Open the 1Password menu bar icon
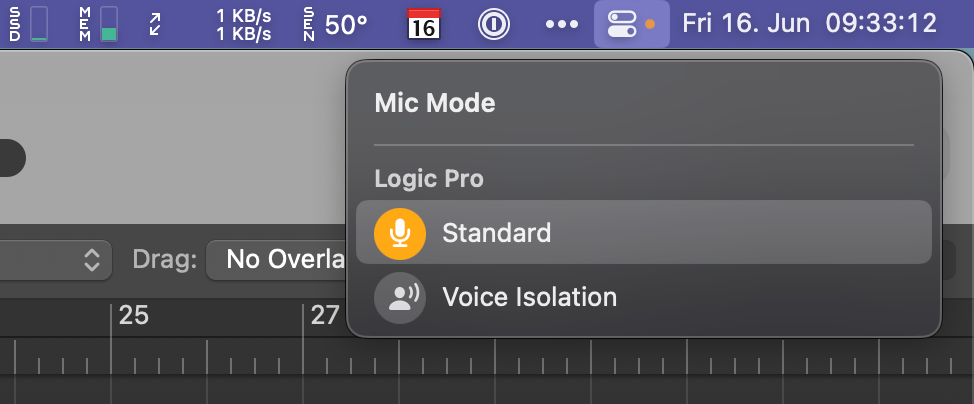 tap(493, 24)
